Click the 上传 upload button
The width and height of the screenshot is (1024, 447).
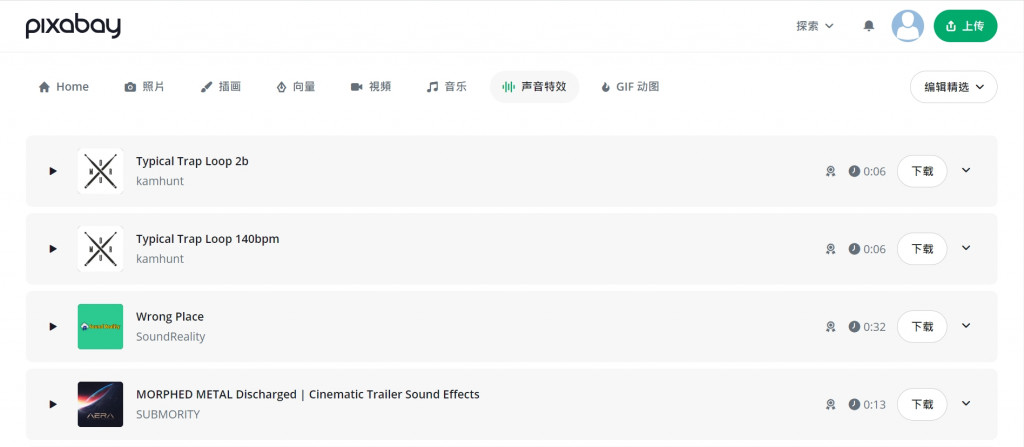coord(965,26)
